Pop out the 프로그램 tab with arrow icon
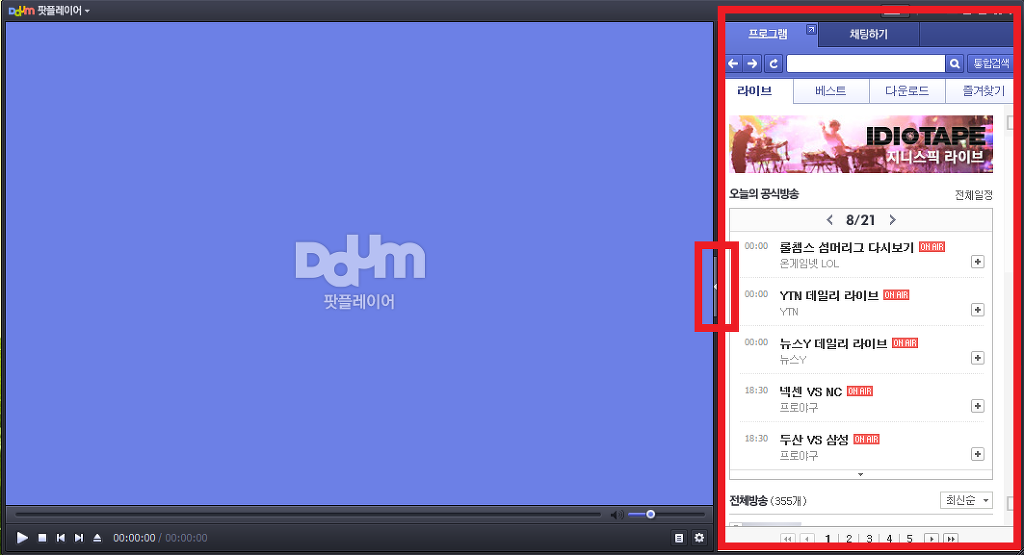The height and width of the screenshot is (555, 1024). tap(810, 29)
